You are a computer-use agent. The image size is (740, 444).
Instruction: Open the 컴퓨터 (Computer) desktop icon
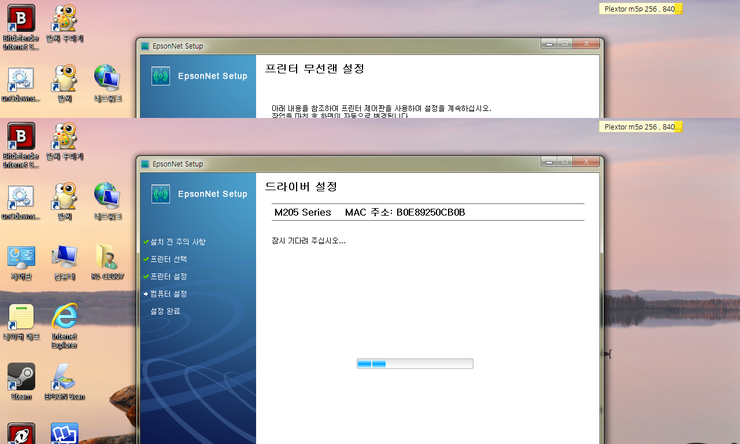tap(65, 258)
